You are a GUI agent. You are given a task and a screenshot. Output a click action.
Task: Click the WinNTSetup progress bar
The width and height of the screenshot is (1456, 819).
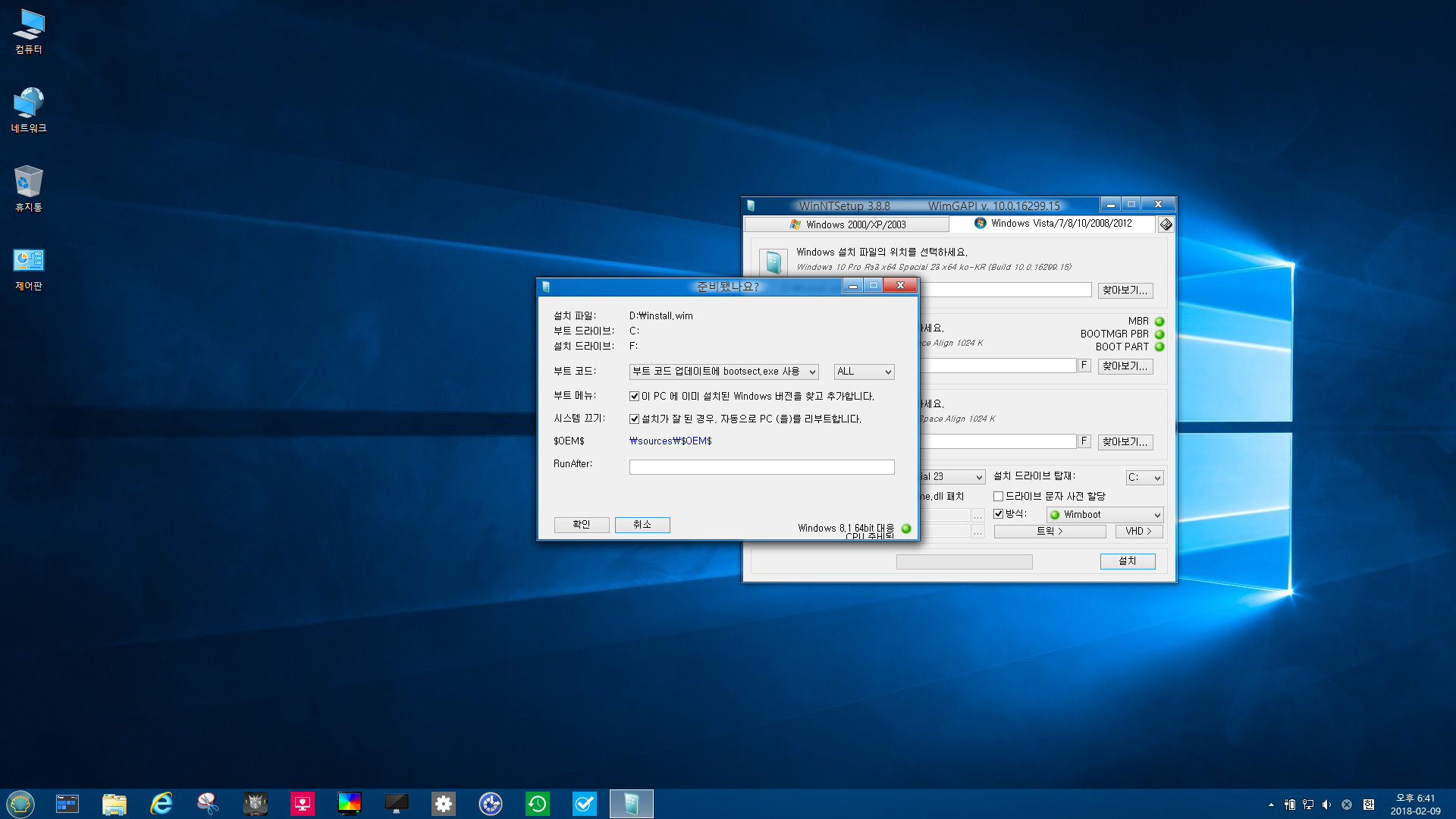pos(965,562)
